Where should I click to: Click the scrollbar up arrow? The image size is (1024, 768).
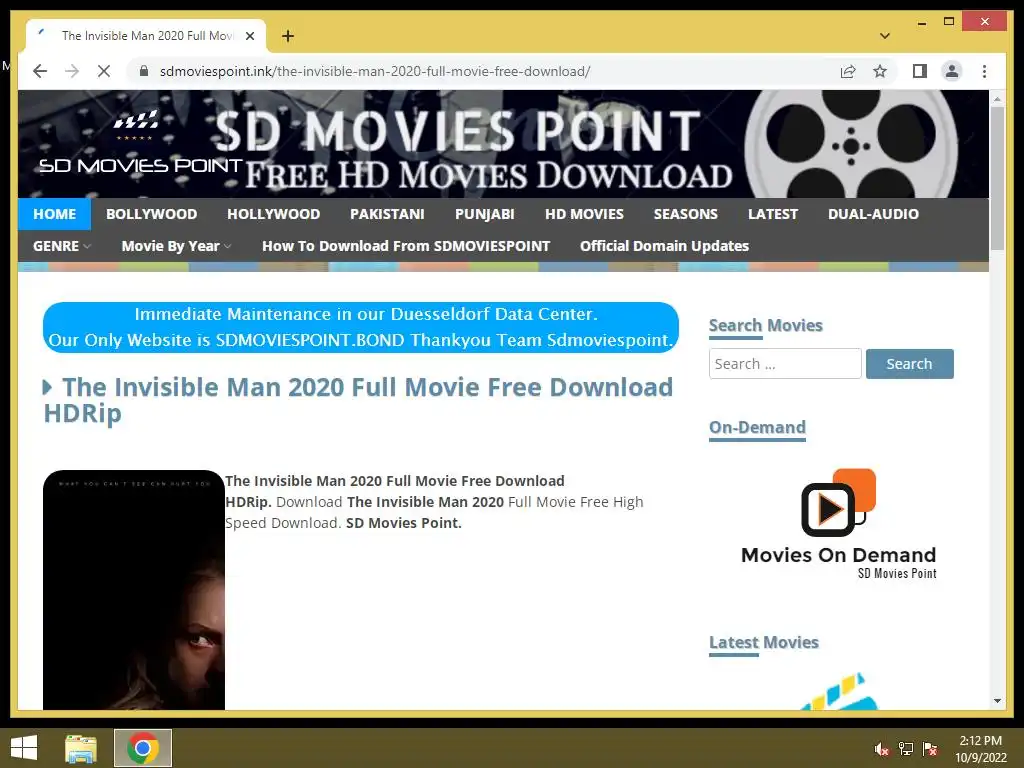click(997, 99)
